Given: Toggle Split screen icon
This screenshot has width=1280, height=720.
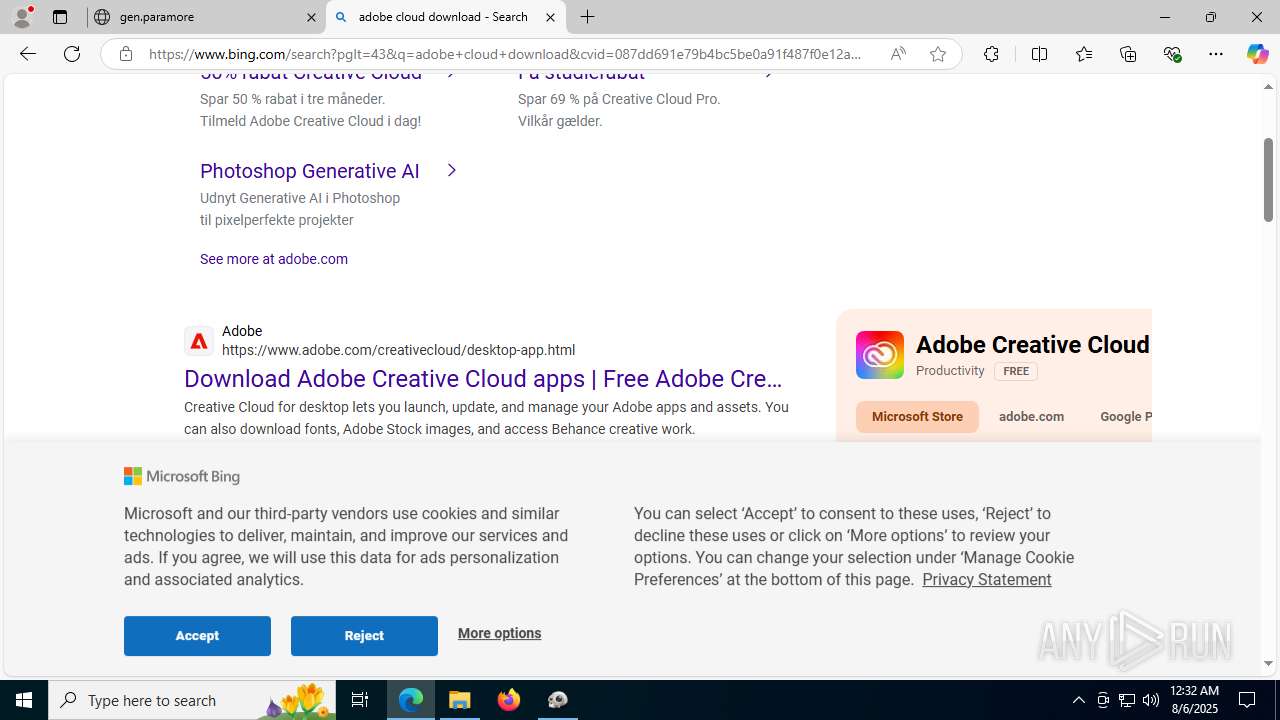Looking at the screenshot, I should pos(1039,54).
